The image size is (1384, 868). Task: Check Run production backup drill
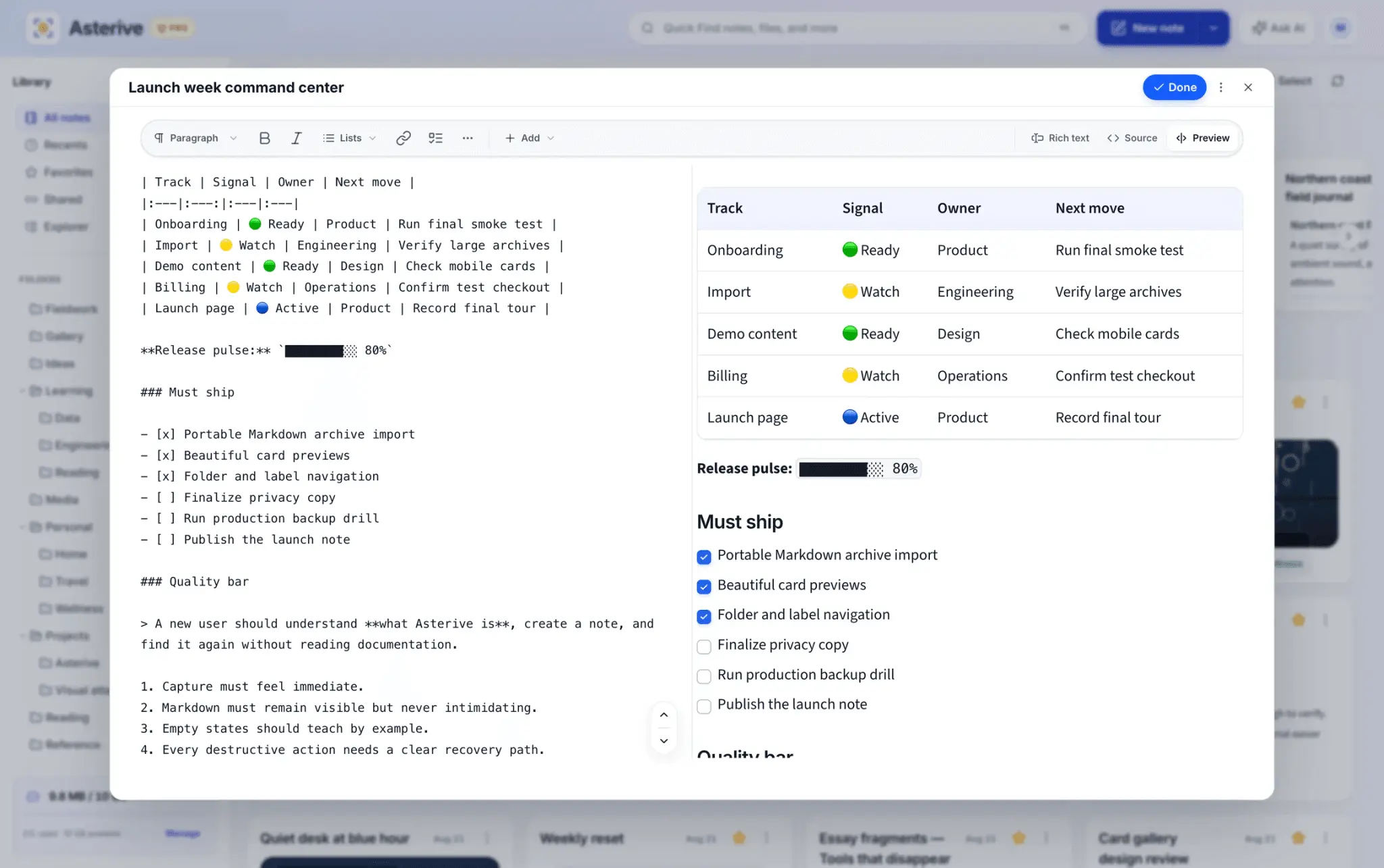(703, 676)
